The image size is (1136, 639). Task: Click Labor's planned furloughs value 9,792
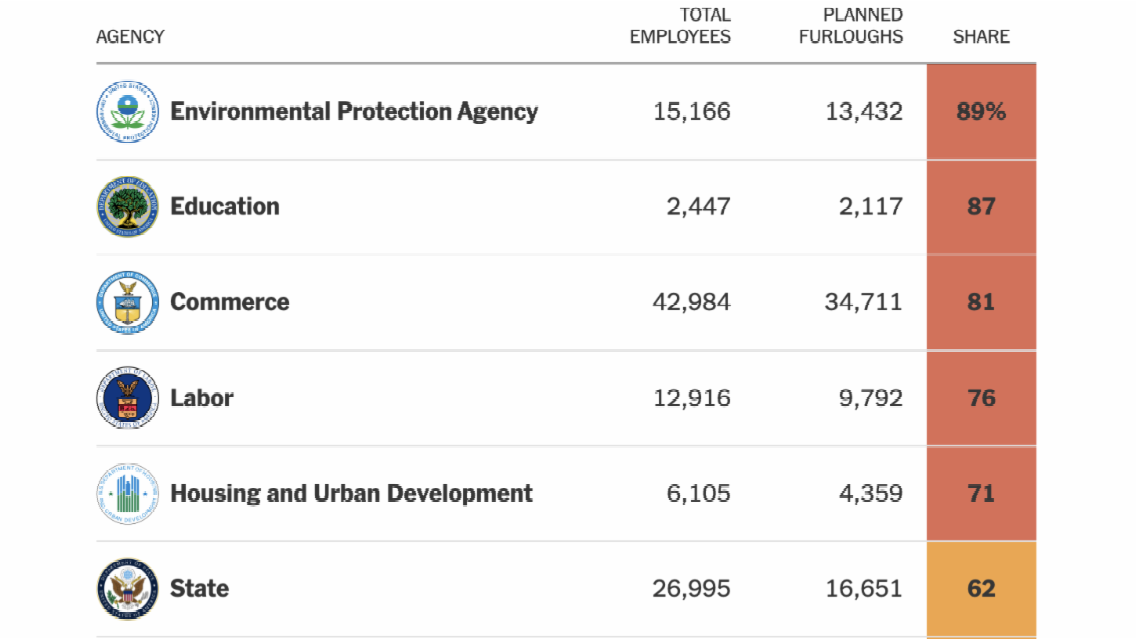tap(870, 398)
